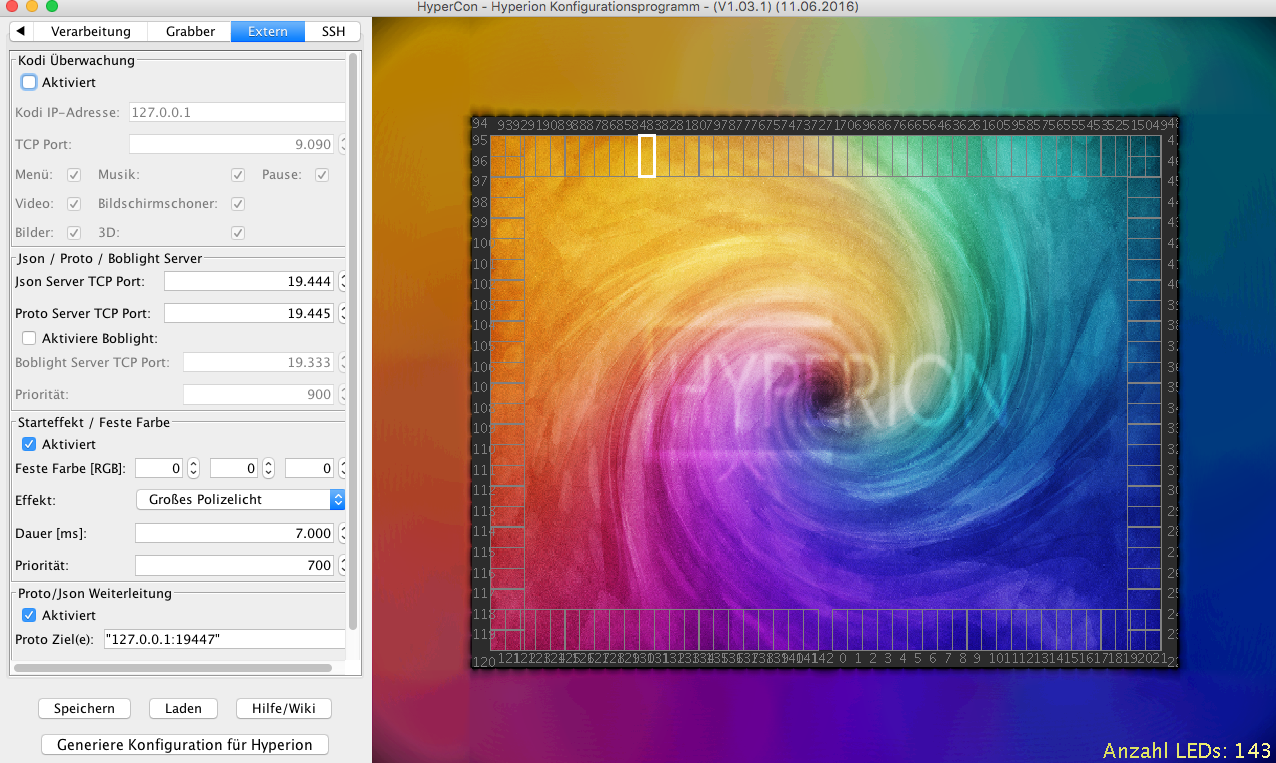
Task: Click the red Feste Farbe value stepper
Action: 194,468
